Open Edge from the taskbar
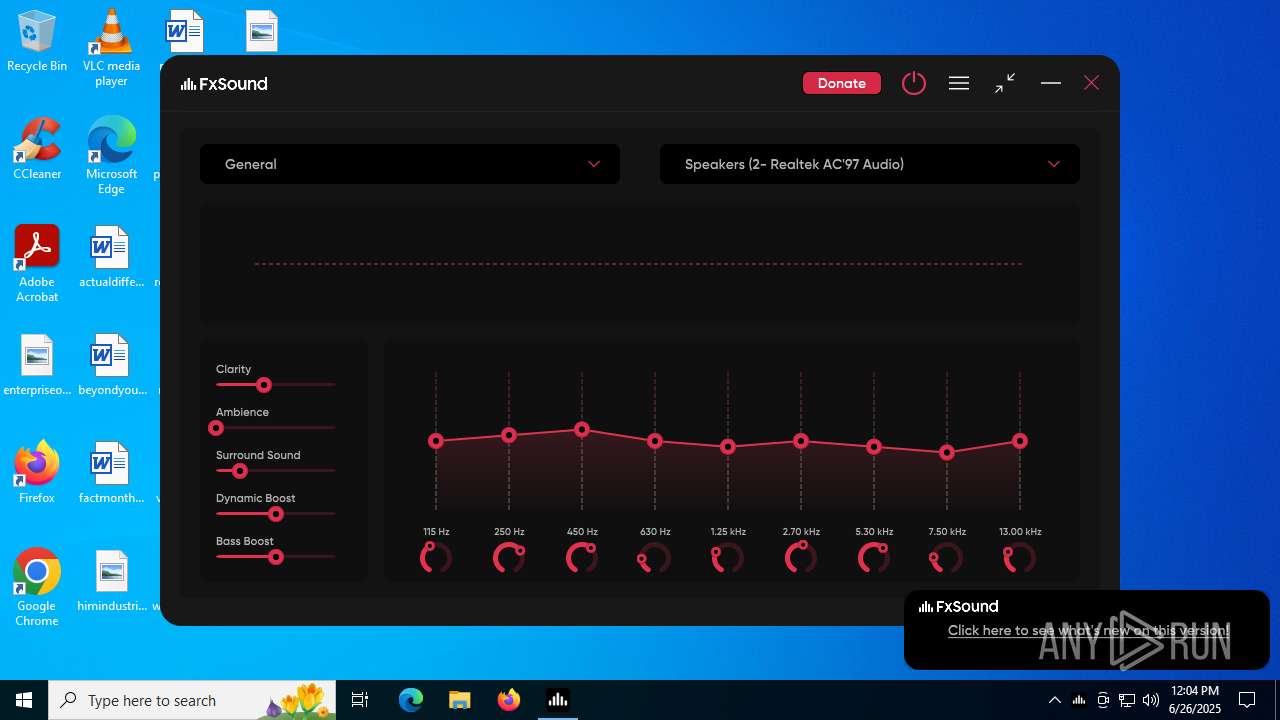 click(x=411, y=700)
